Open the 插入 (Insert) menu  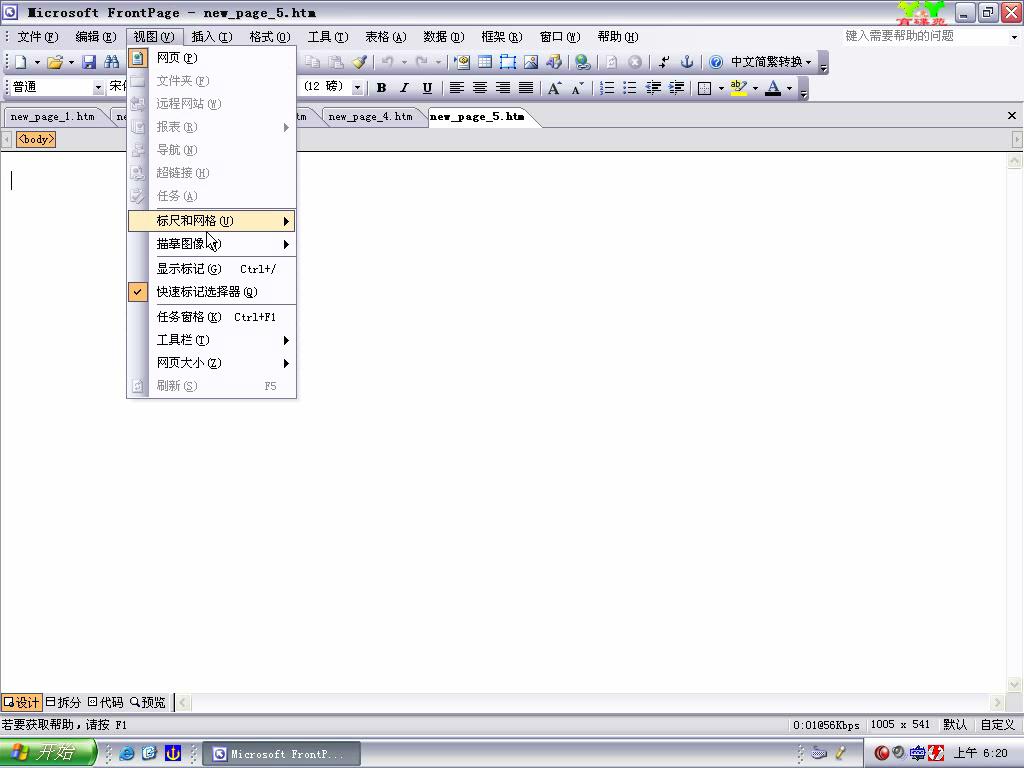[212, 37]
